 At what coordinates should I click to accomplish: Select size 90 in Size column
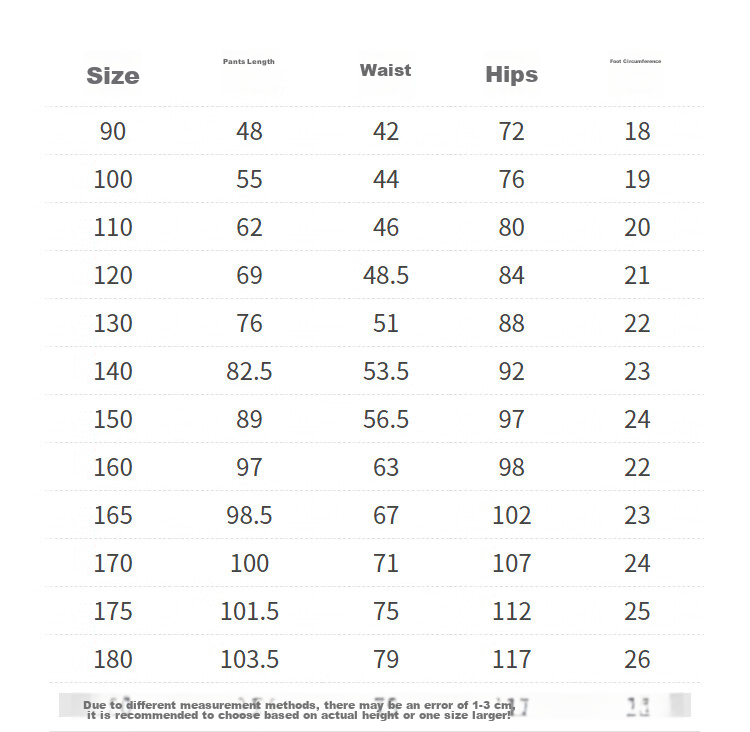(x=113, y=131)
